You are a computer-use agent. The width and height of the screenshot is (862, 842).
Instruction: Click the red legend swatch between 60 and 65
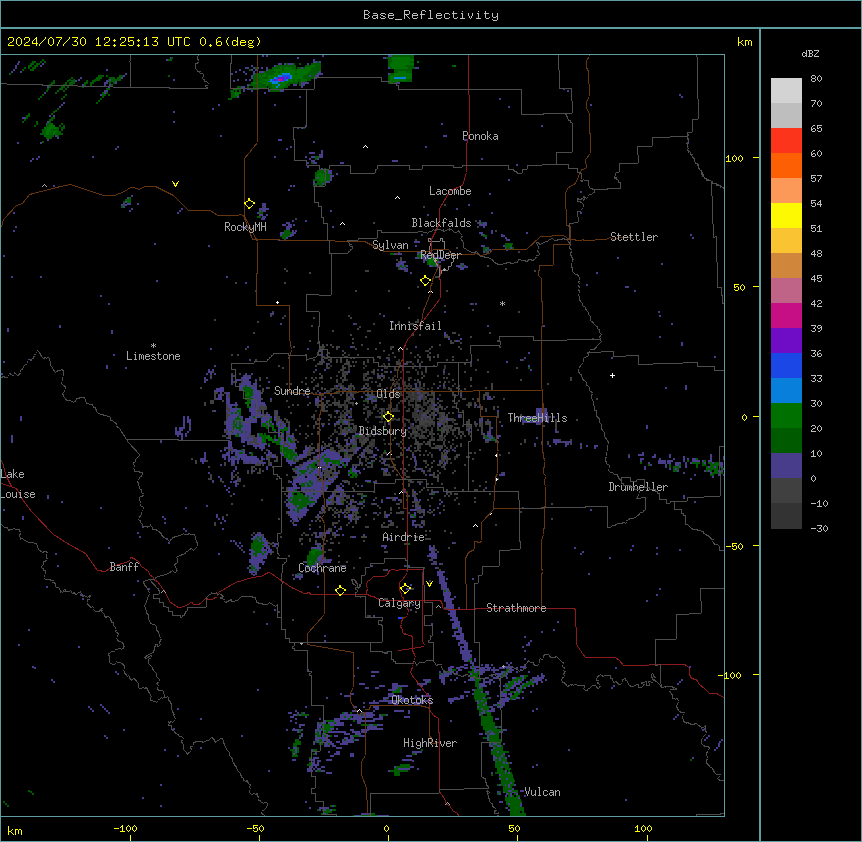tap(786, 141)
